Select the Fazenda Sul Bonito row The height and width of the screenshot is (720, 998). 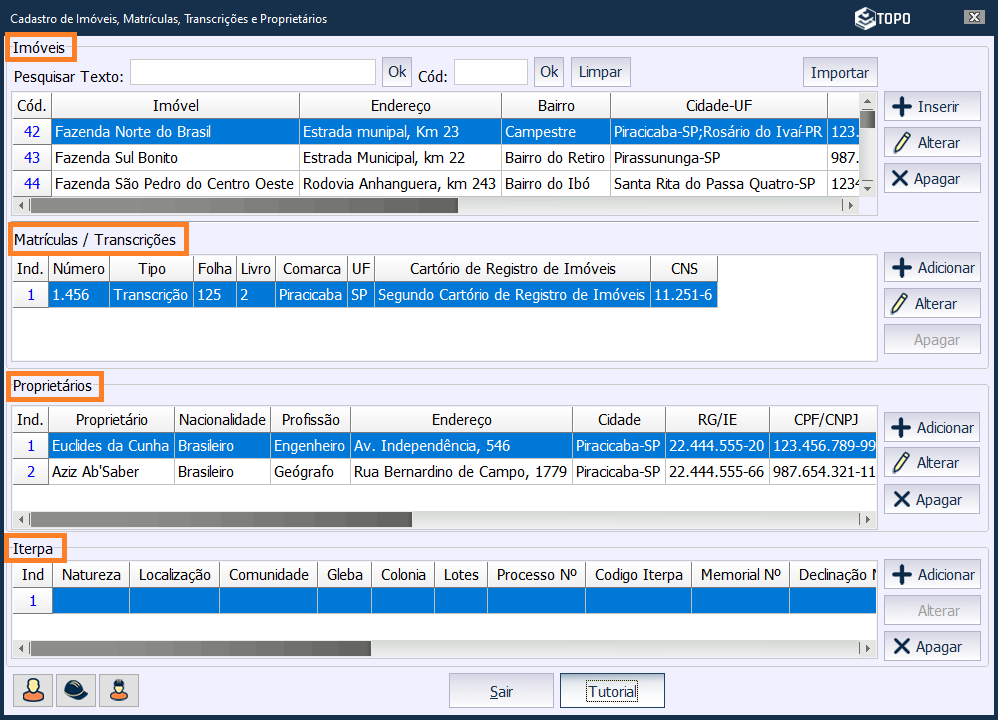pos(175,158)
